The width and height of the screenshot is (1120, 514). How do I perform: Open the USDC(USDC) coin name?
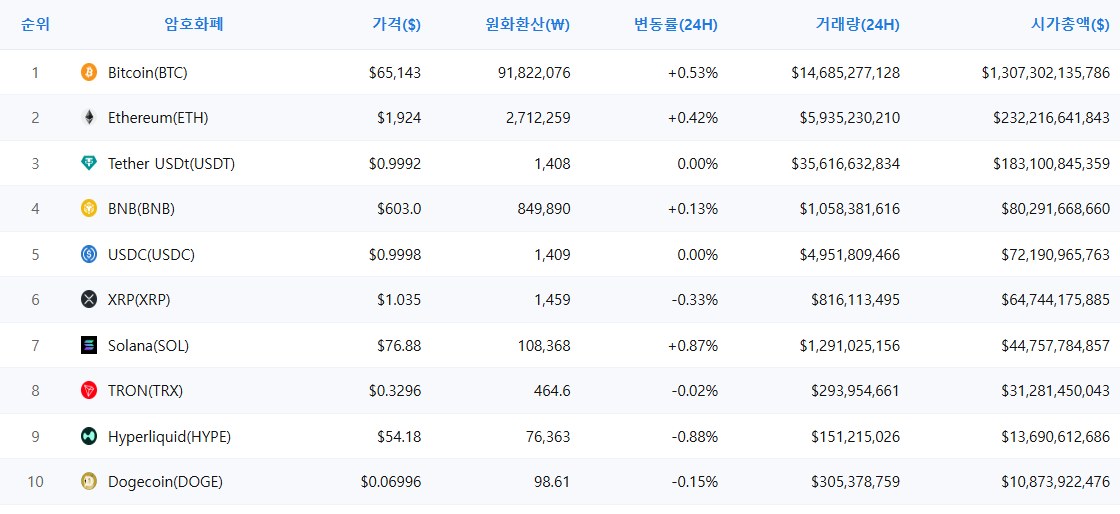[x=151, y=254]
